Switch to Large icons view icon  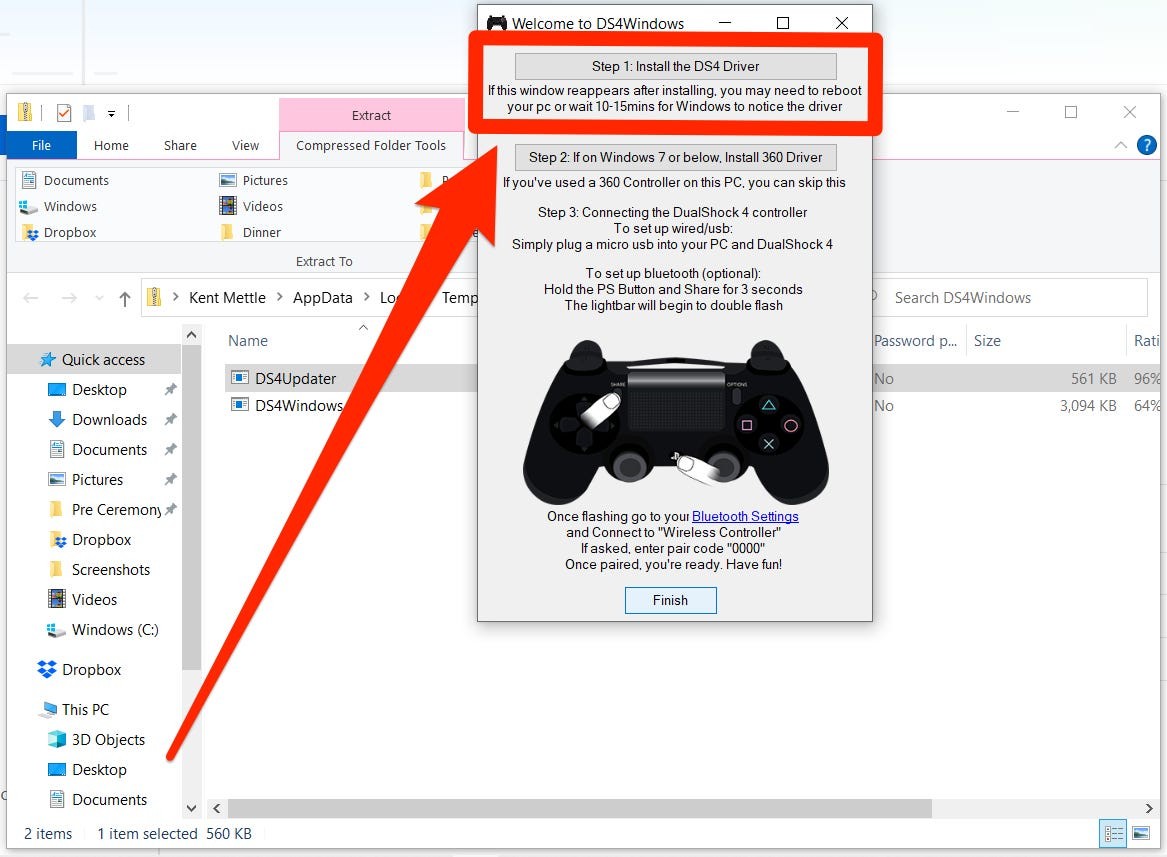click(1141, 834)
